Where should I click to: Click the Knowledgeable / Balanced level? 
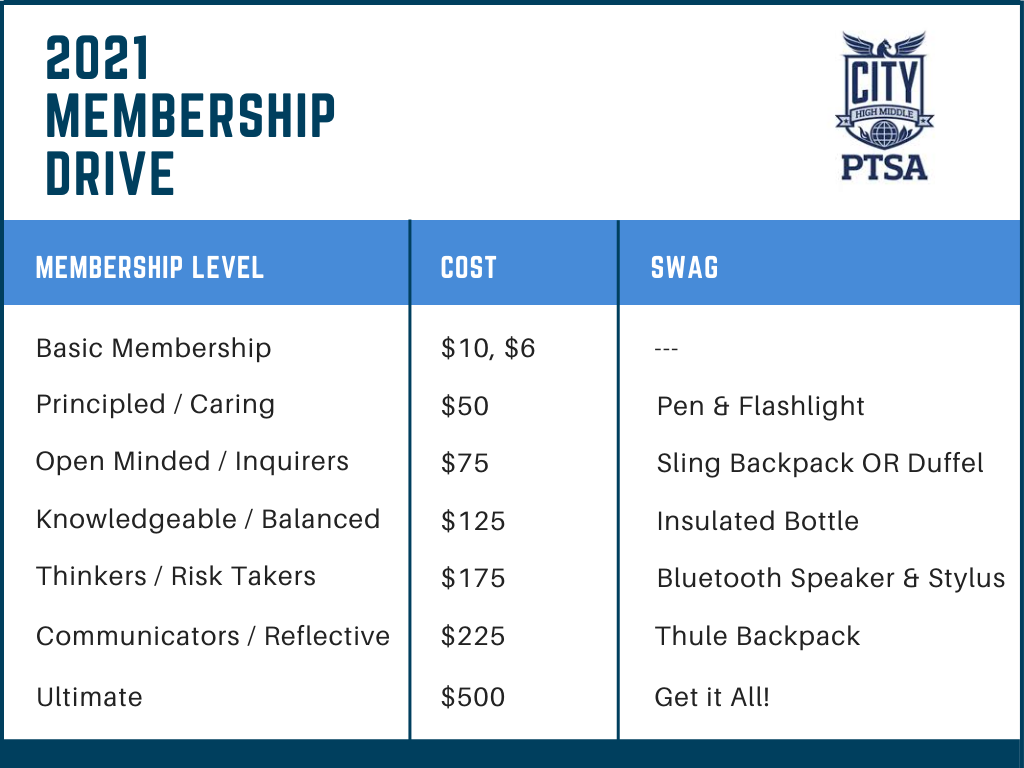(x=208, y=520)
